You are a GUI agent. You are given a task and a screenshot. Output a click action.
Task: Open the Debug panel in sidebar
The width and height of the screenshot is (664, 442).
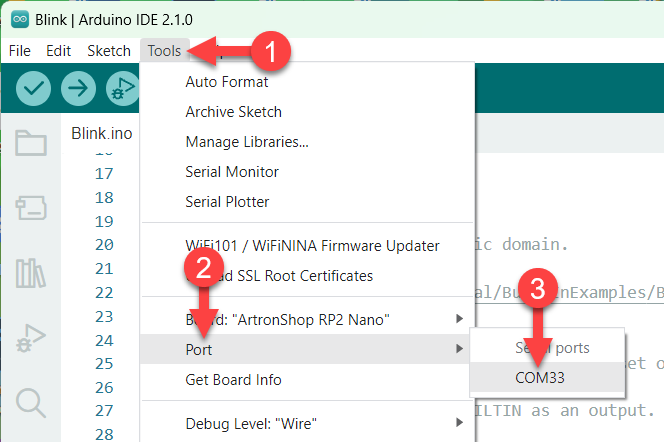pos(31,339)
